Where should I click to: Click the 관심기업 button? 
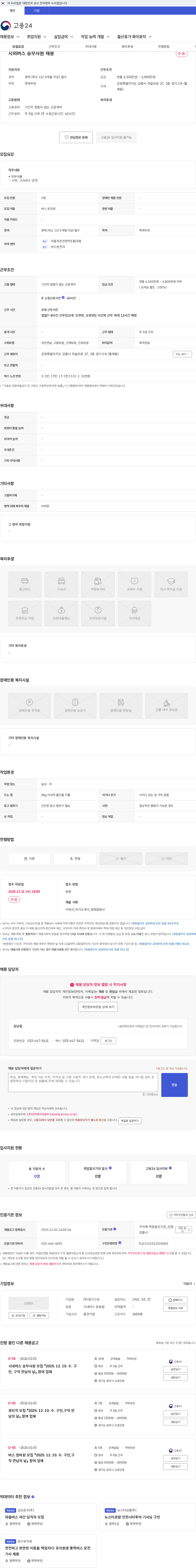[x=18, y=1315]
